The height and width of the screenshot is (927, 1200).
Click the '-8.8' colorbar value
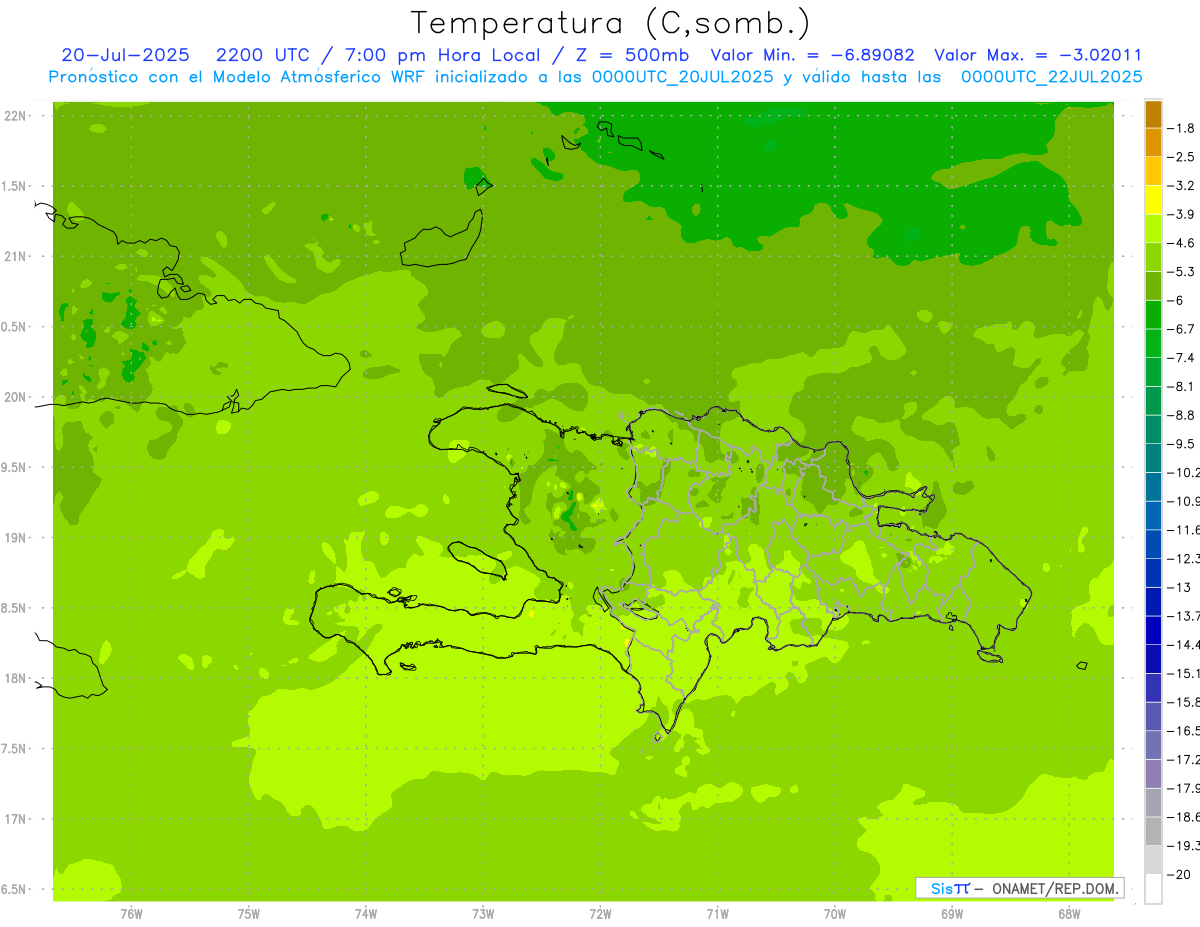pos(1183,415)
